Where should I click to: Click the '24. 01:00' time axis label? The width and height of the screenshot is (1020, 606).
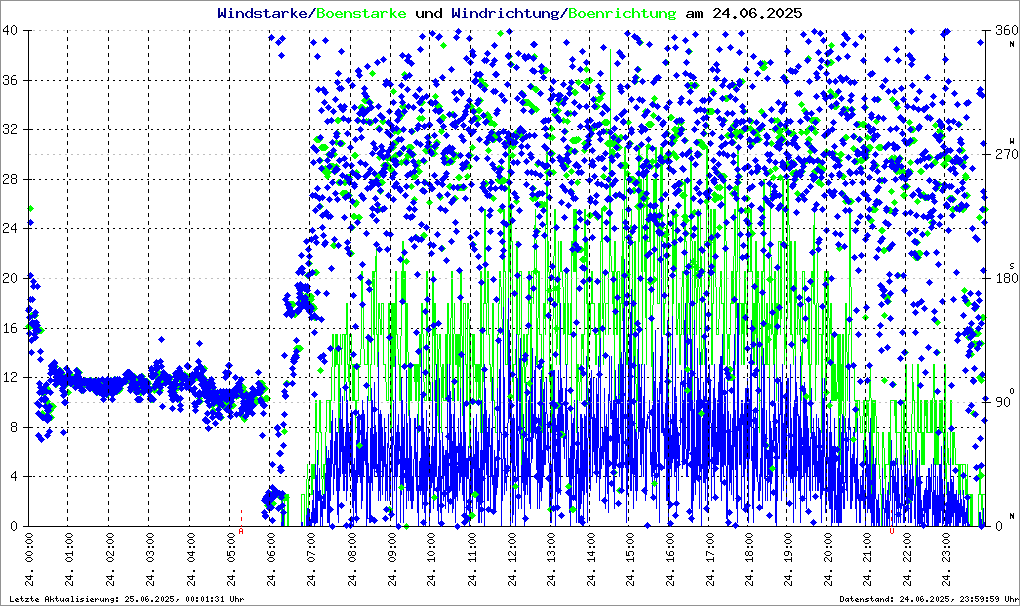pos(68,560)
